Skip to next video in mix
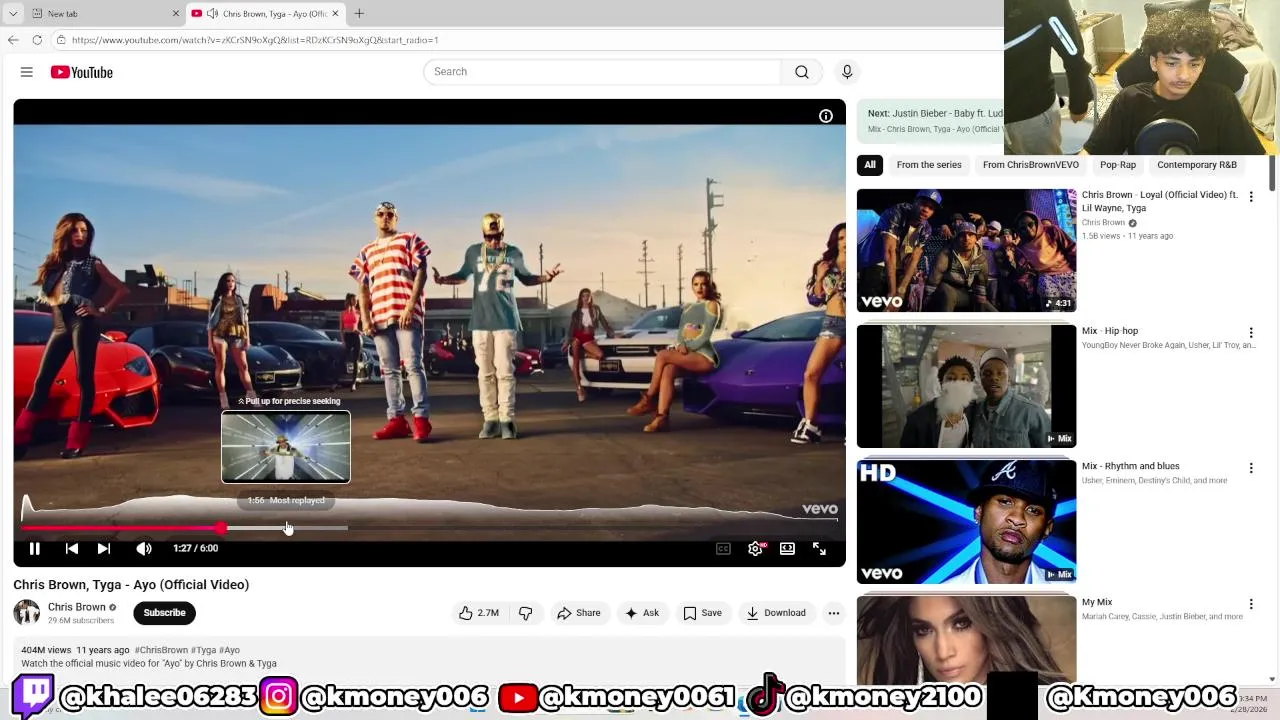The height and width of the screenshot is (720, 1280). [x=104, y=548]
